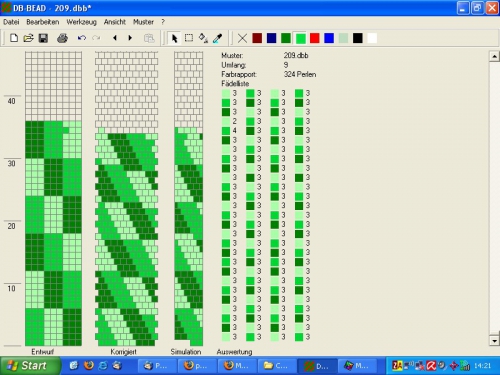This screenshot has width=500, height=375.
Task: Select the X empty-bead swatch
Action: point(242,38)
